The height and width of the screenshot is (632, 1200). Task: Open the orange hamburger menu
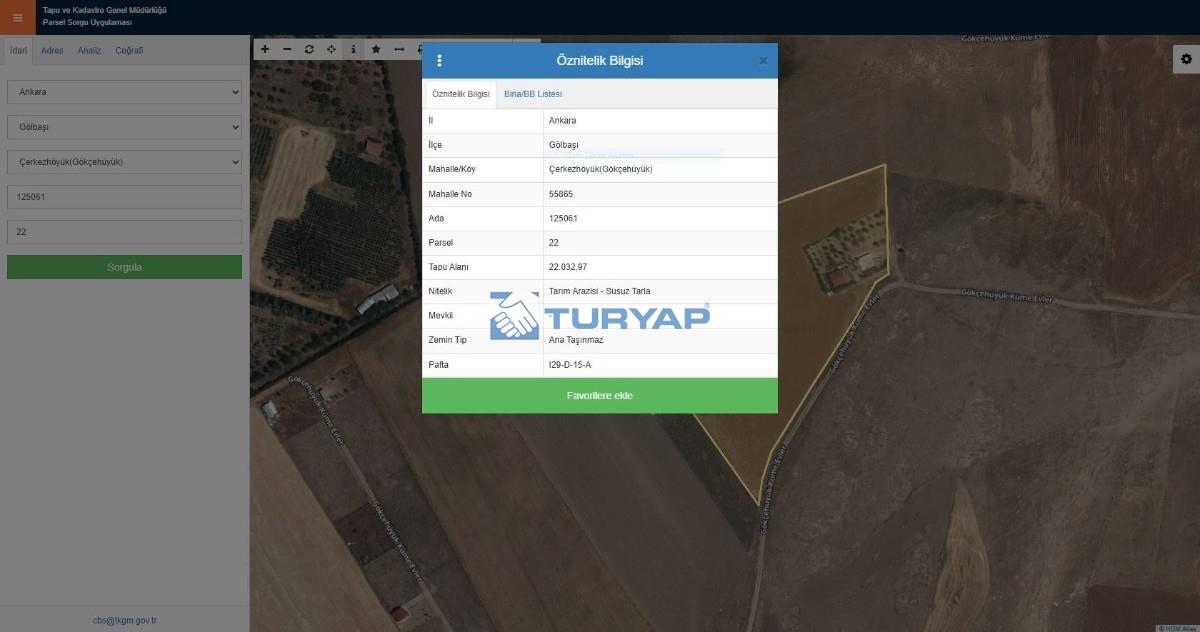[17, 17]
